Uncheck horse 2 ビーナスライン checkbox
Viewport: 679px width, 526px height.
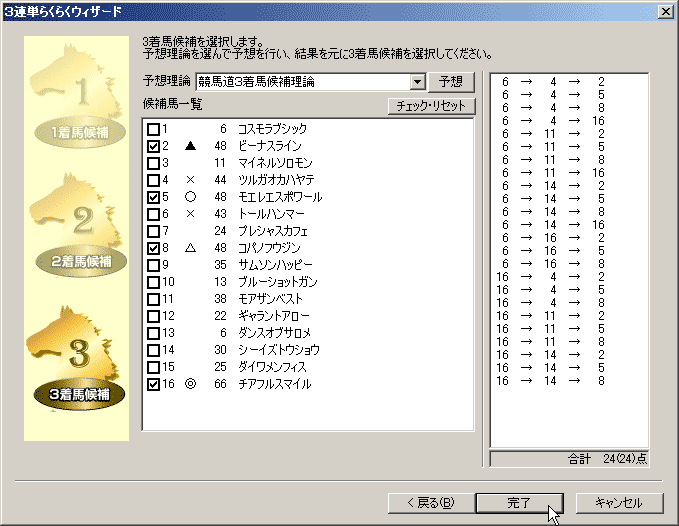(153, 146)
